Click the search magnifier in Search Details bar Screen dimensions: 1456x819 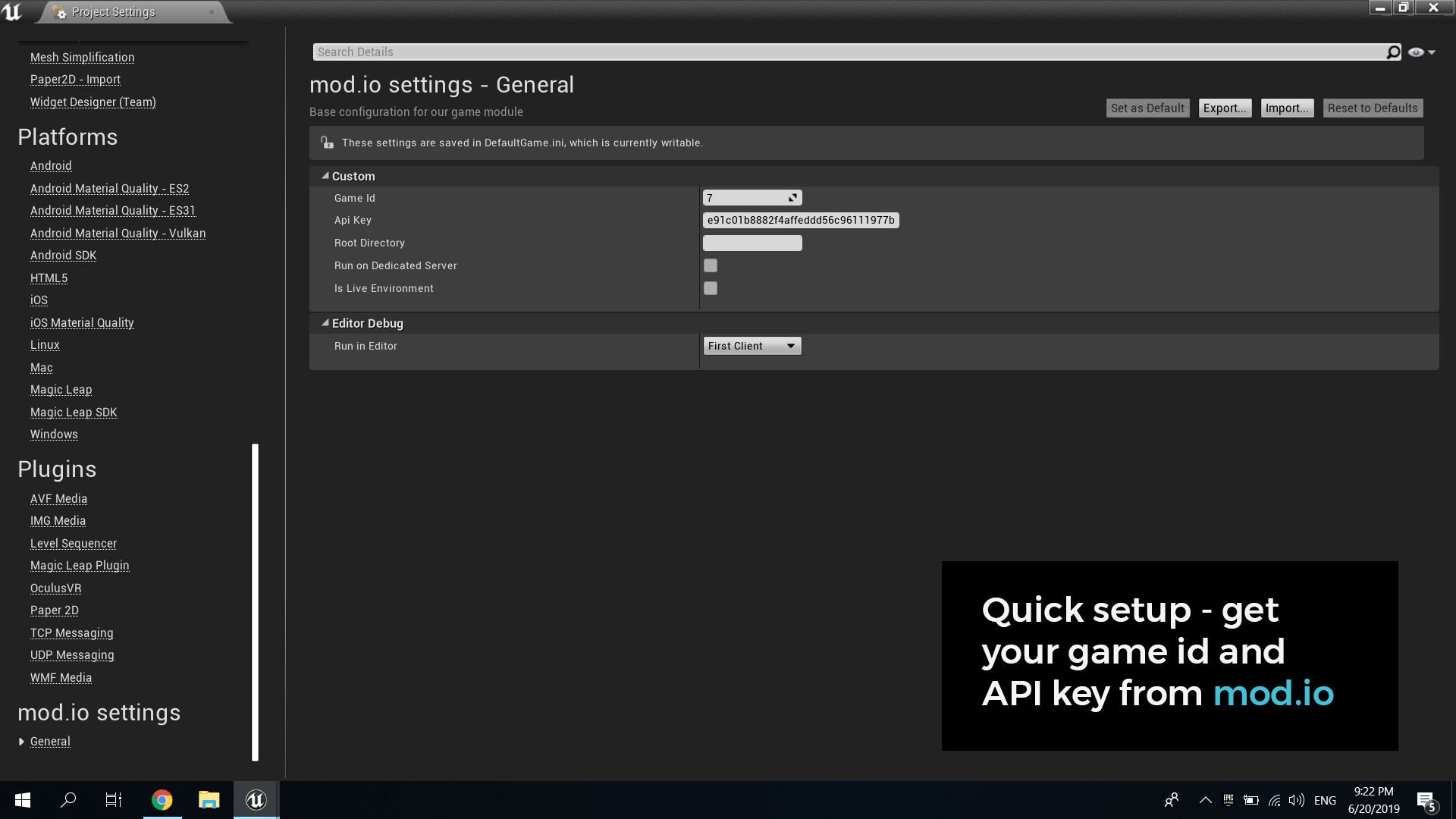(x=1393, y=52)
